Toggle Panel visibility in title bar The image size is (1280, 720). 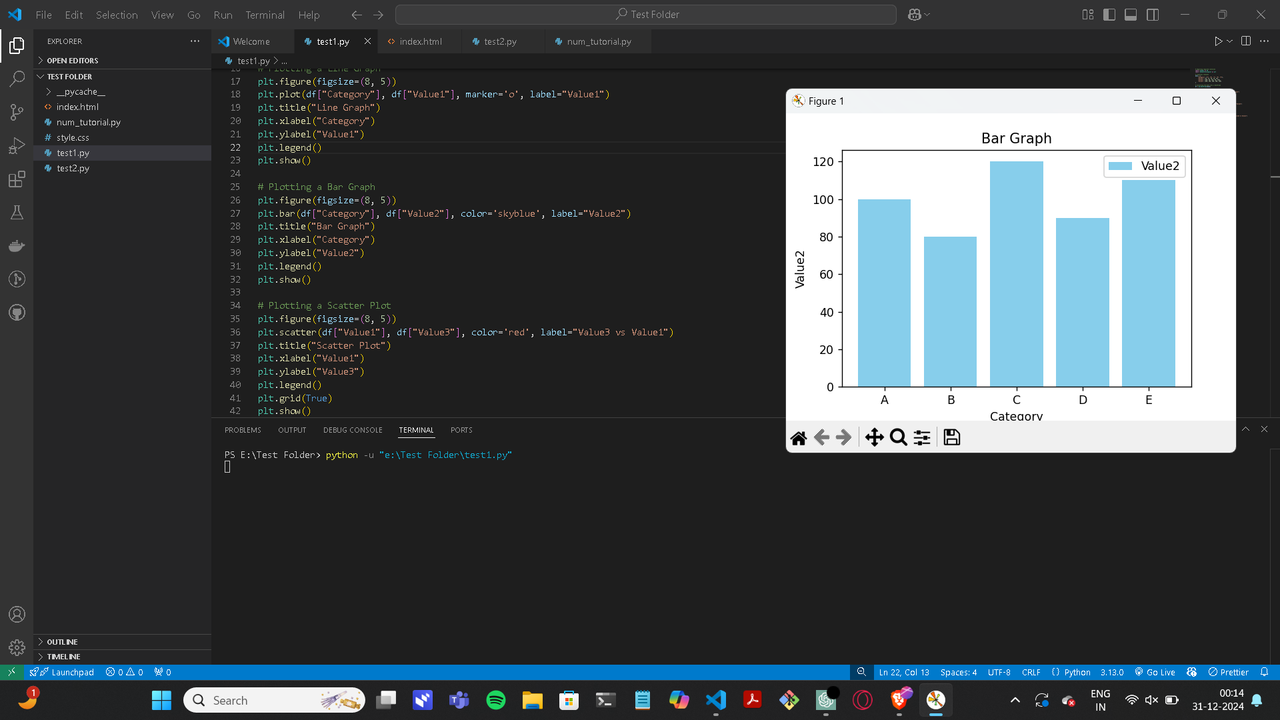(1131, 14)
